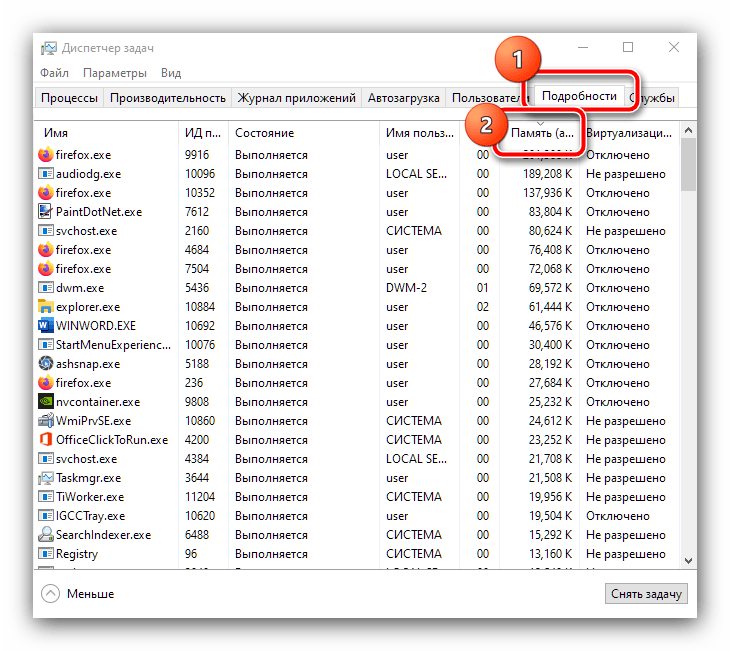Click the svchost.exe icon for PID 4384
The image size is (730, 651).
46,459
